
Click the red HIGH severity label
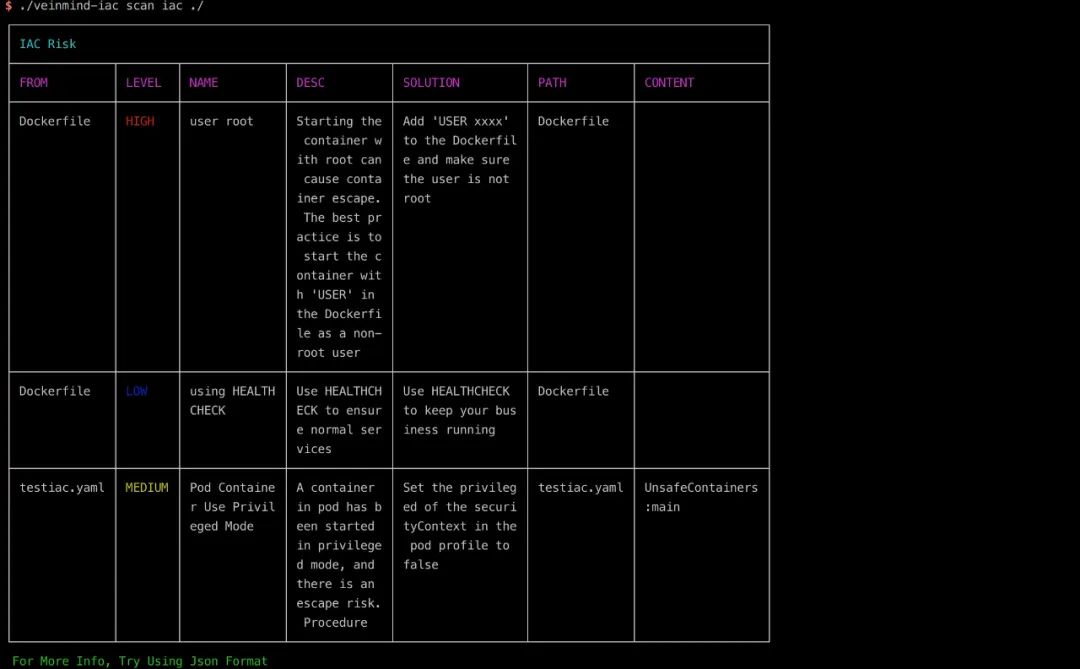coord(140,121)
